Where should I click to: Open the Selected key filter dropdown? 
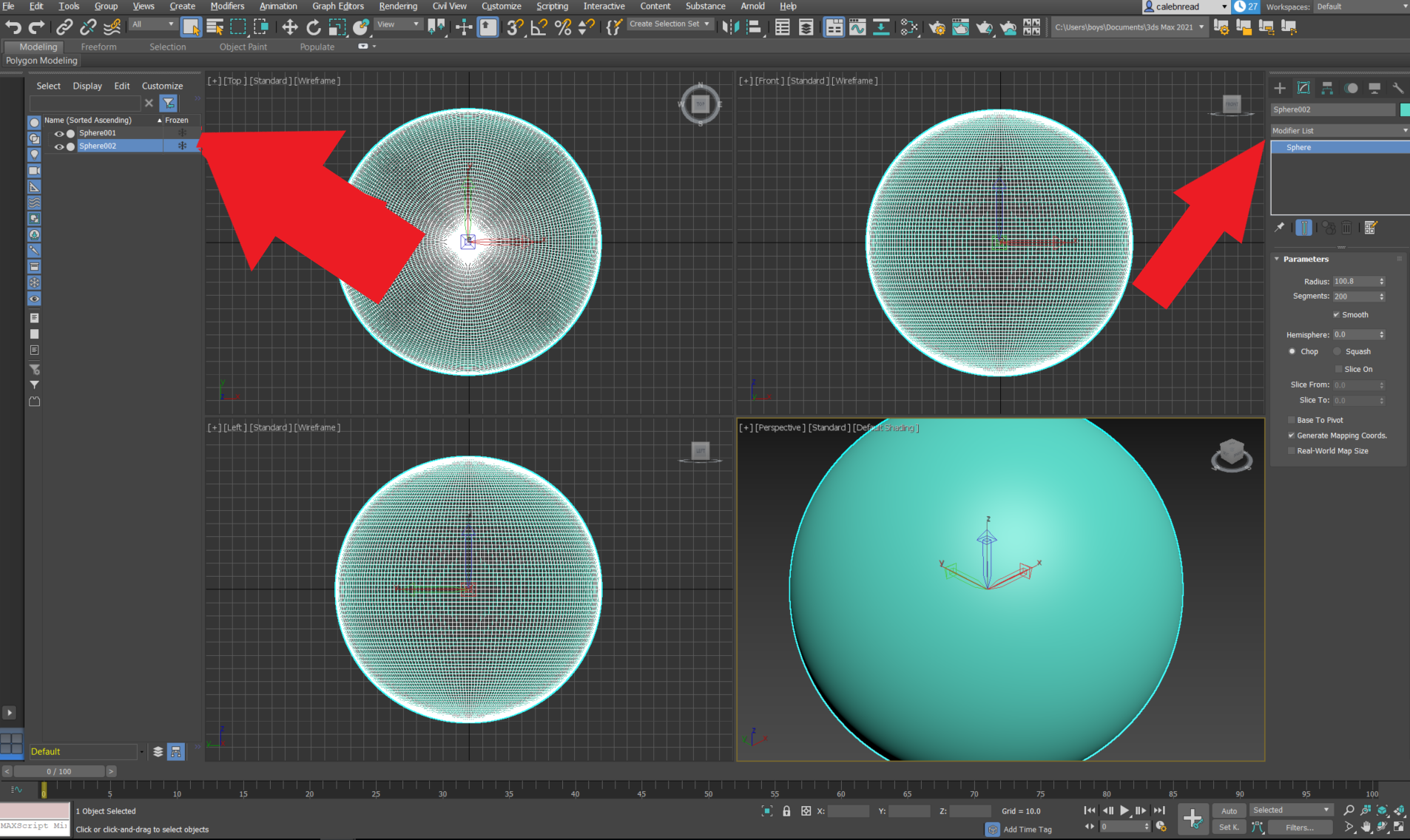[1291, 810]
